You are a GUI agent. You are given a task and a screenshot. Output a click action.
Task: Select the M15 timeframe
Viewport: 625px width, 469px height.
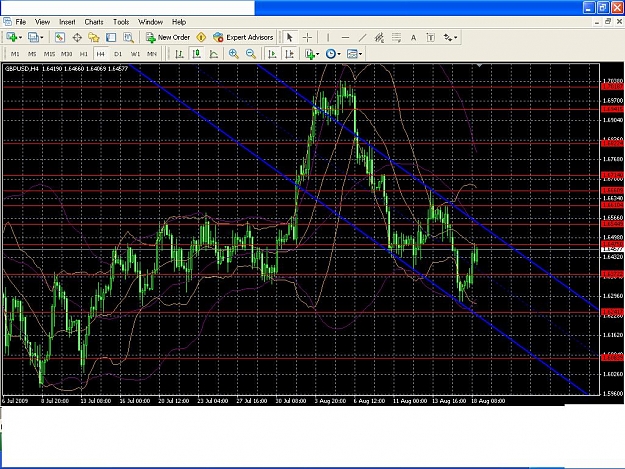click(49, 54)
